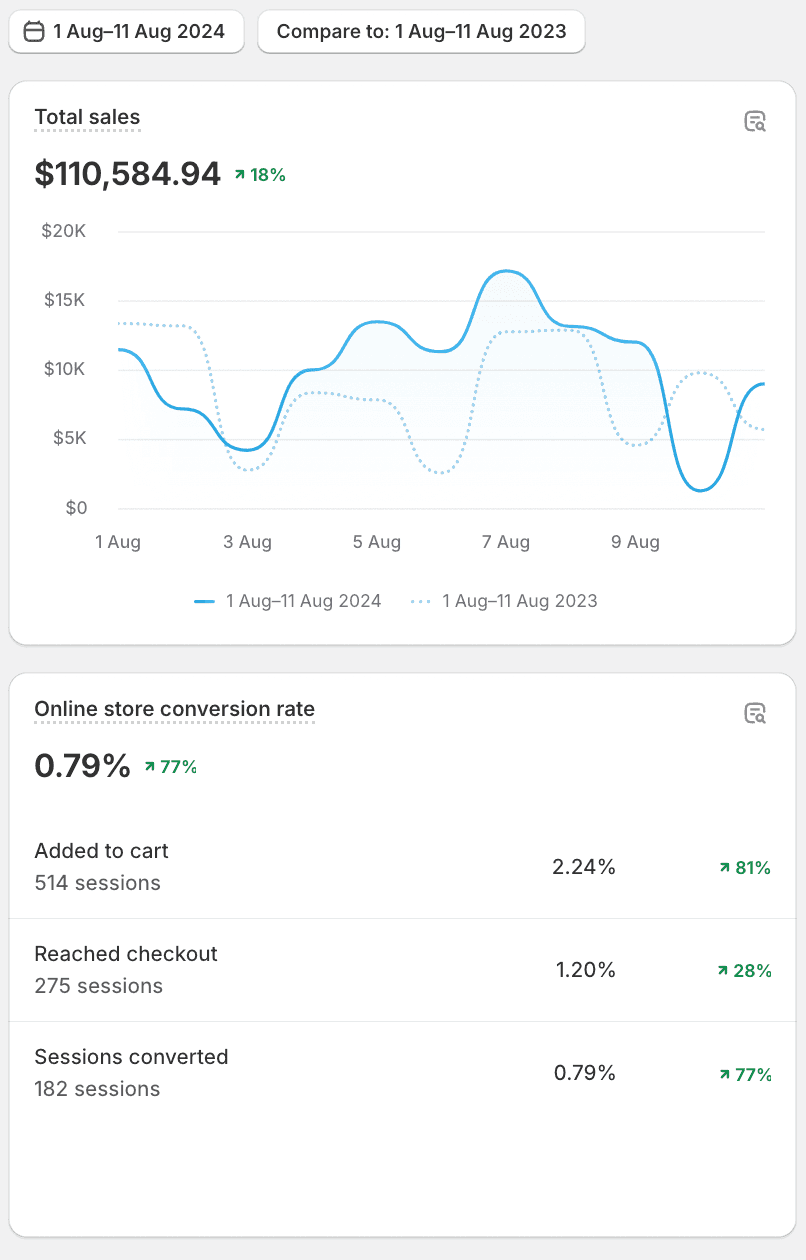This screenshot has width=806, height=1260.
Task: Open the report icon on the Conversion rate card
Action: pyautogui.click(x=755, y=713)
